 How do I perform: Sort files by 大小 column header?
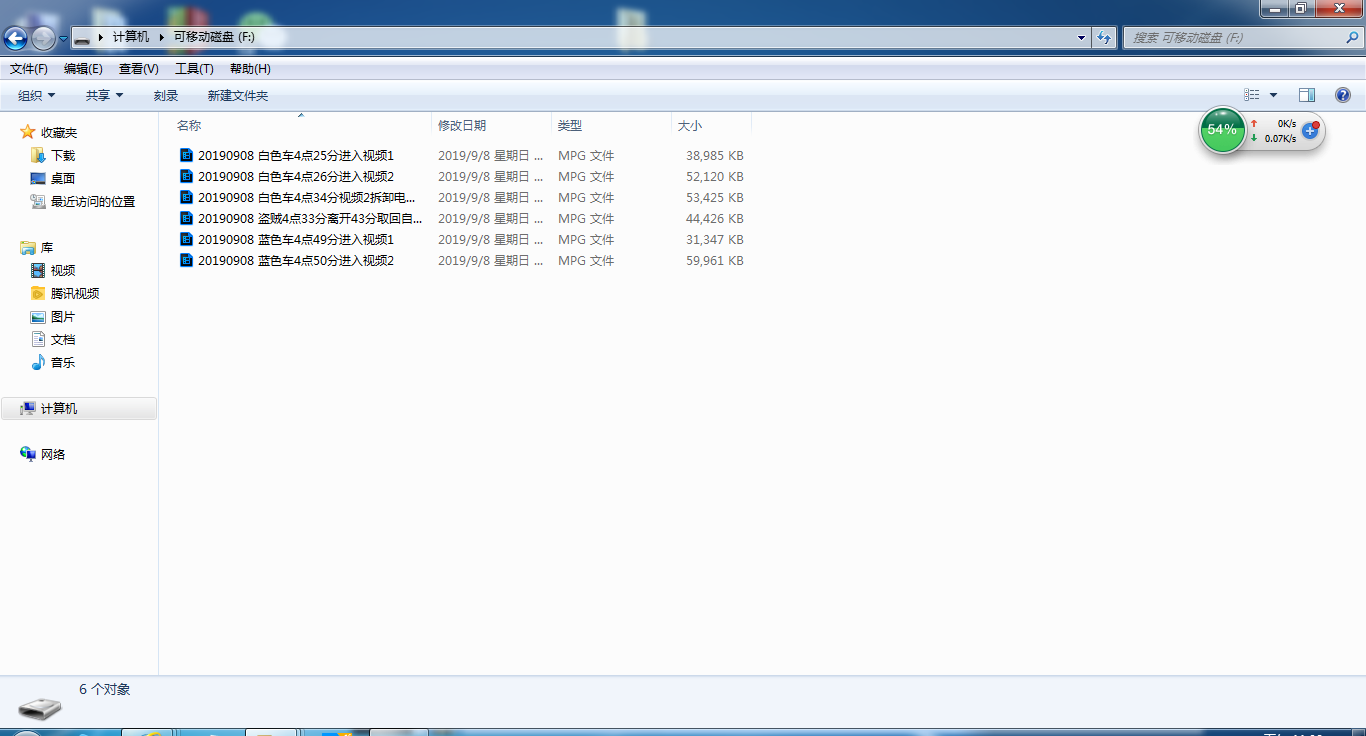pyautogui.click(x=690, y=126)
